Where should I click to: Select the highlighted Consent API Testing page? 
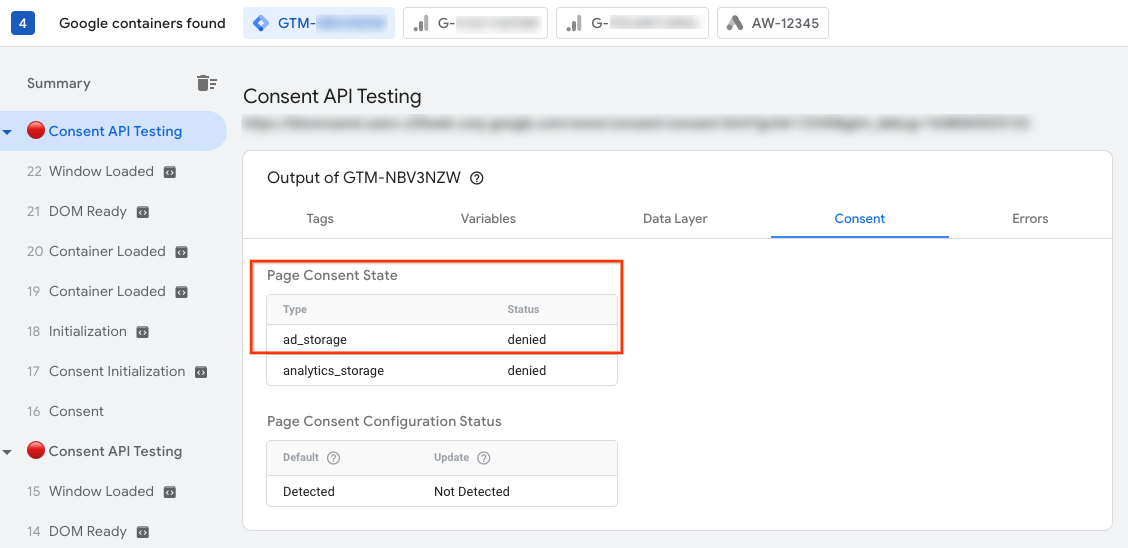coord(115,131)
